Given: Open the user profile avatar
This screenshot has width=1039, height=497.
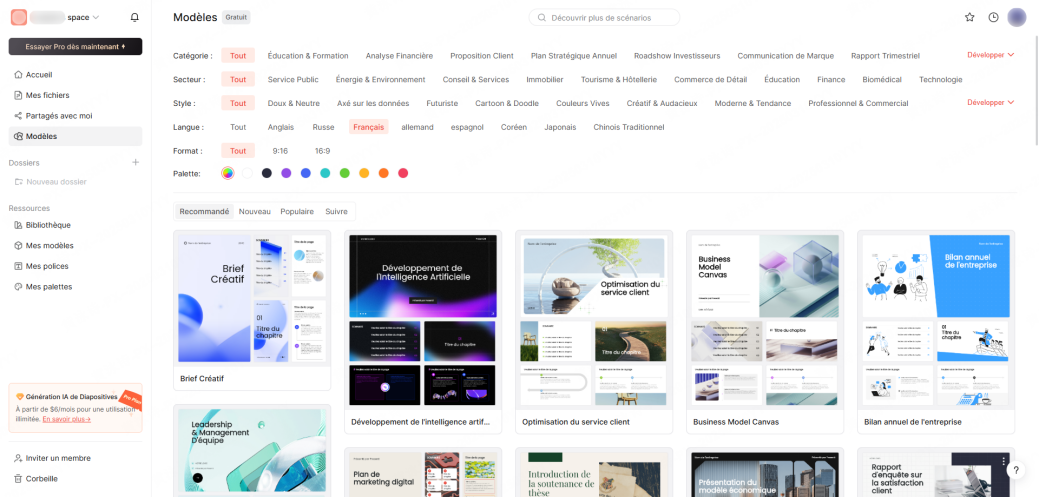Looking at the screenshot, I should click(x=1016, y=17).
